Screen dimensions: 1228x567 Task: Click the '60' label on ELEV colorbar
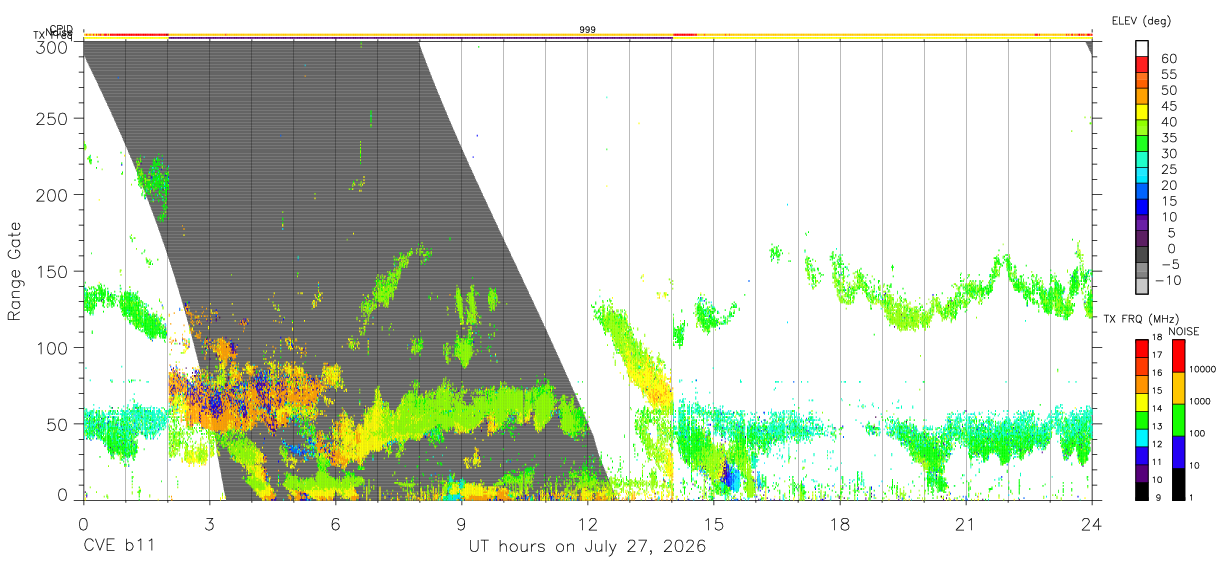pyautogui.click(x=1169, y=58)
